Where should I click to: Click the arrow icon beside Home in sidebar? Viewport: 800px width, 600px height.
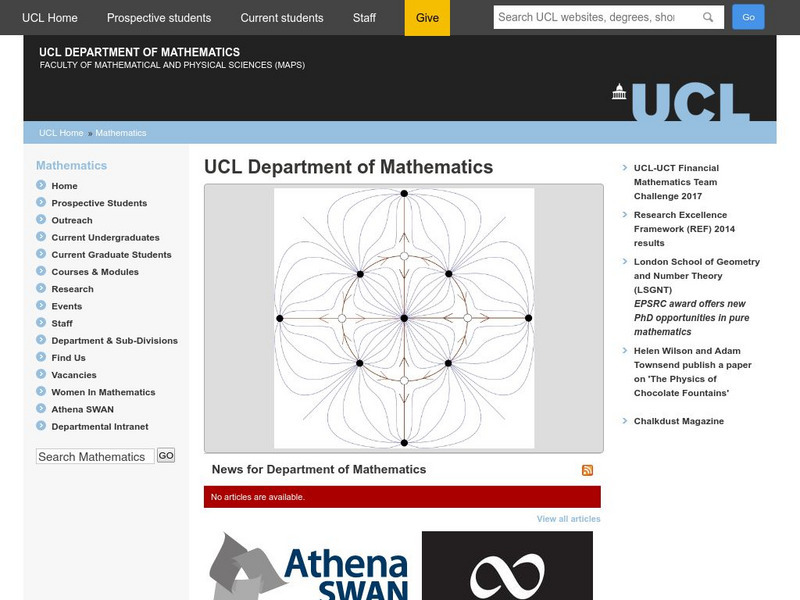click(x=40, y=186)
